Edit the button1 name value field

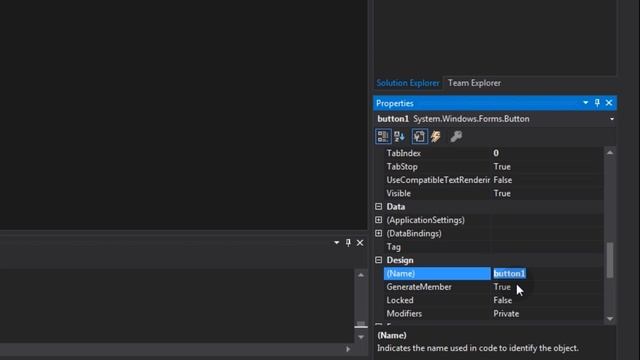point(547,273)
